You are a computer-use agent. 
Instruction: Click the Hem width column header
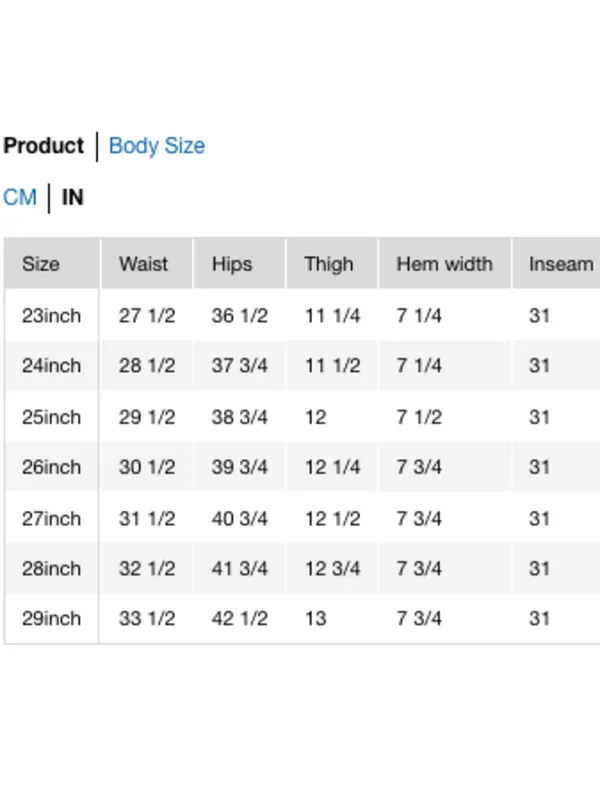click(445, 264)
